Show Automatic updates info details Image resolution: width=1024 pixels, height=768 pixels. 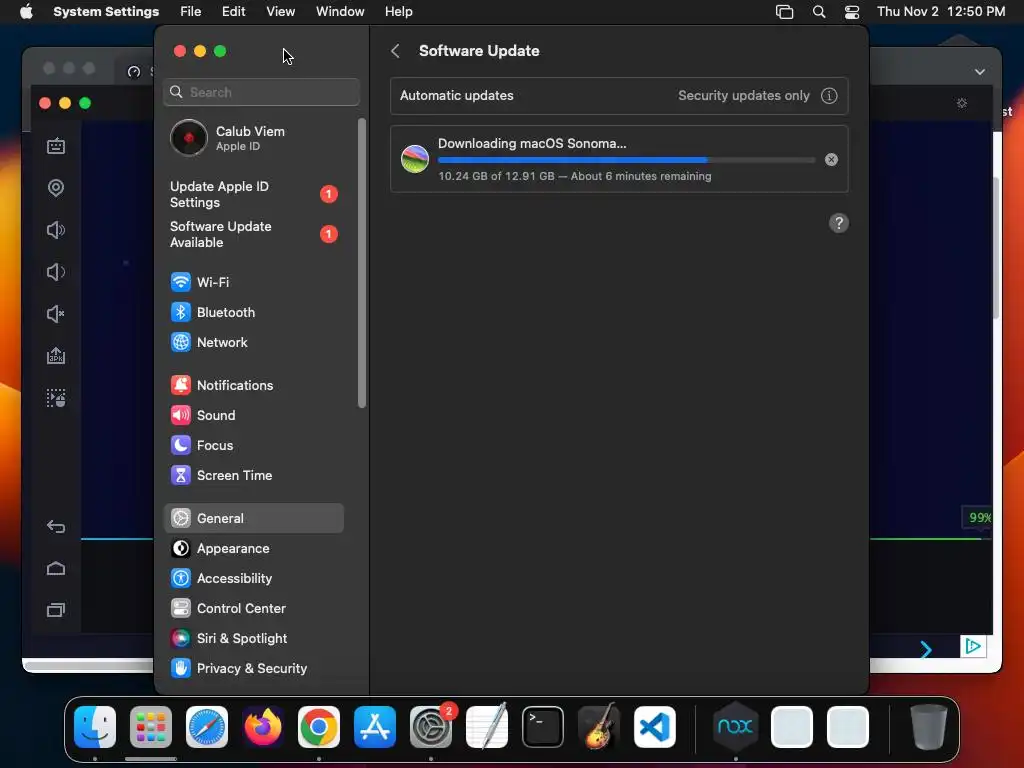[x=829, y=96]
